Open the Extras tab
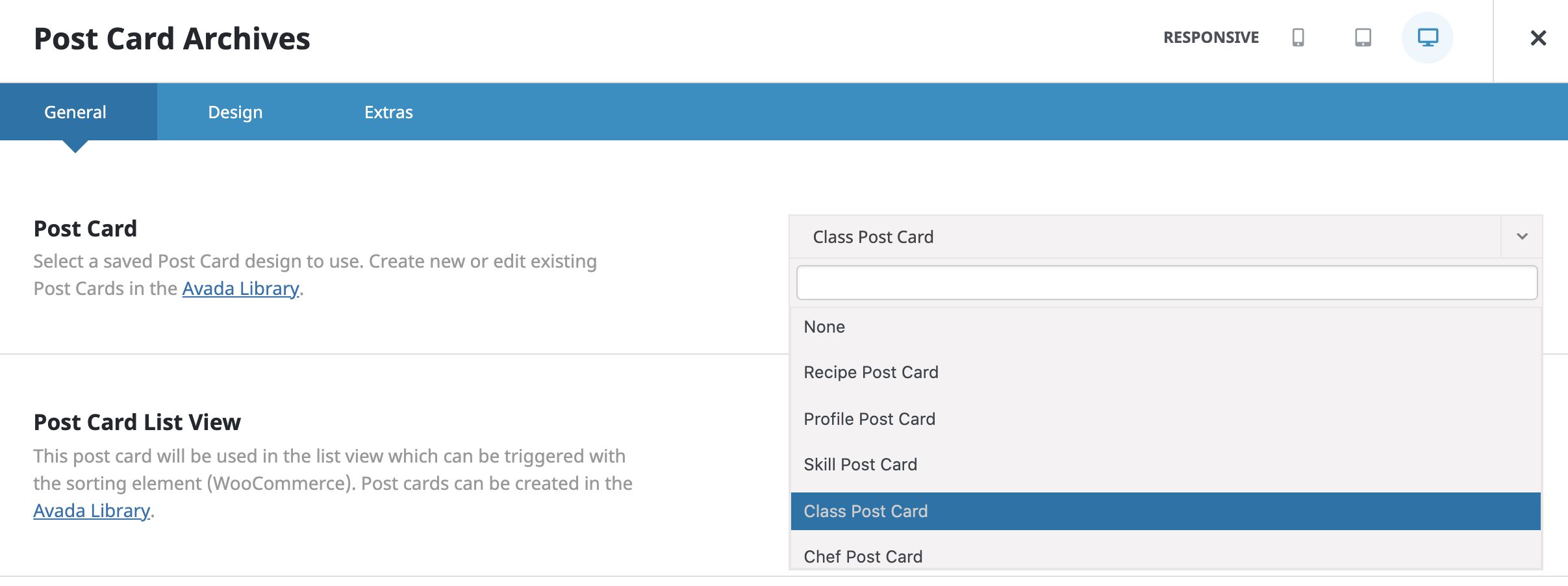Screen dimensions: 1568x586 (388, 112)
